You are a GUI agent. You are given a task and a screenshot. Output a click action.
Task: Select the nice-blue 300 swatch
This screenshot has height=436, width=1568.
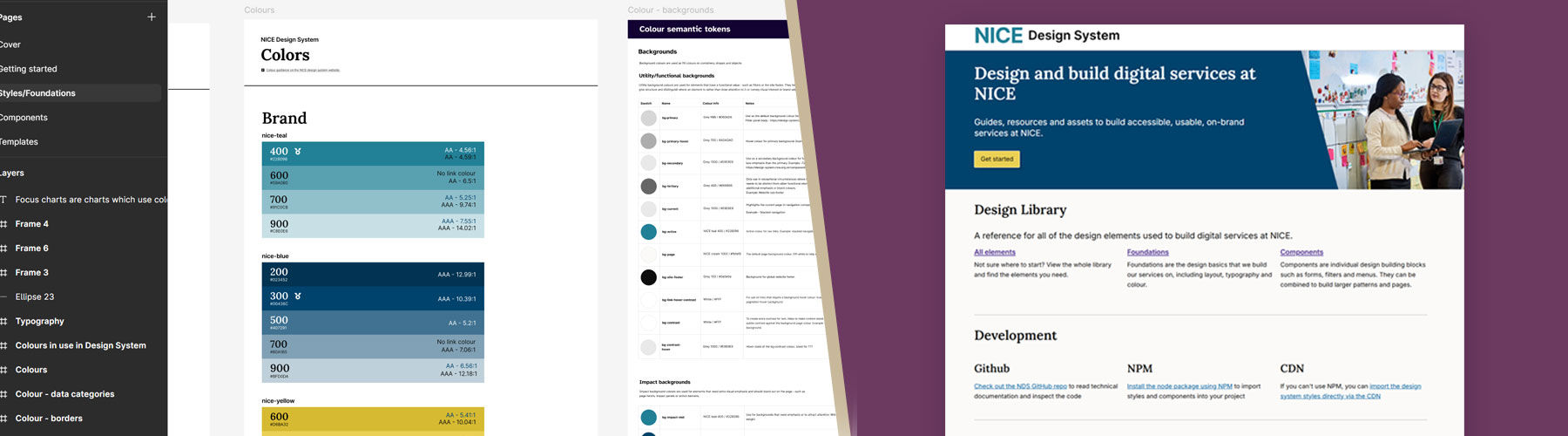click(373, 298)
